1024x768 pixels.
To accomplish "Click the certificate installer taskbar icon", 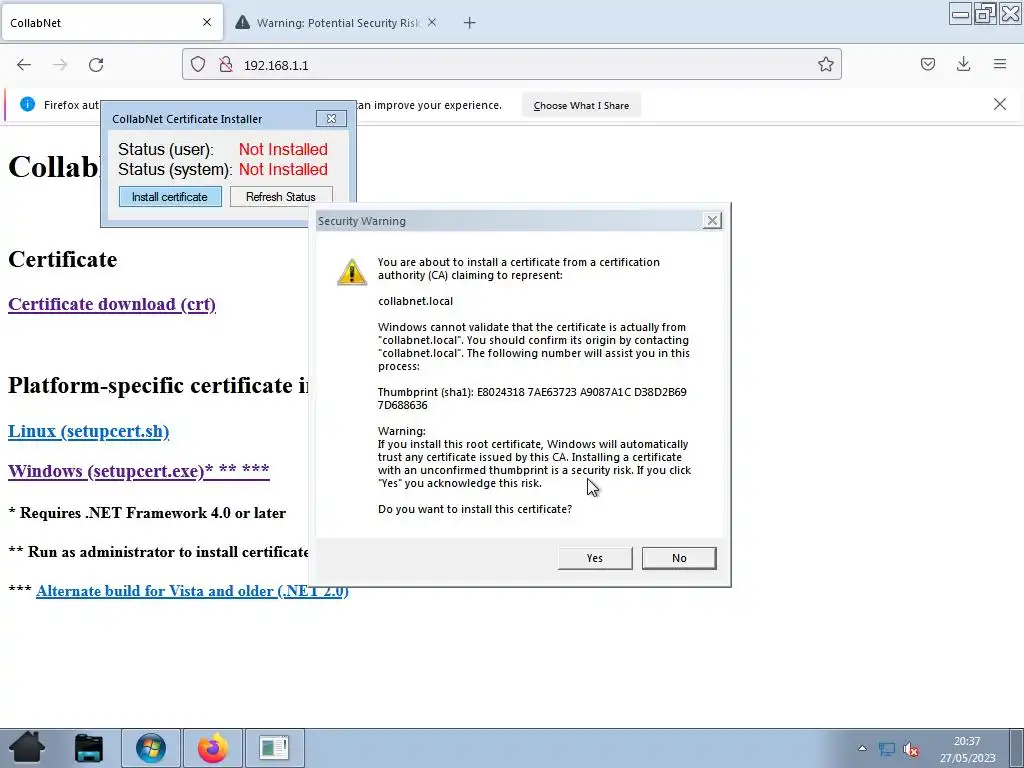I will [274, 748].
